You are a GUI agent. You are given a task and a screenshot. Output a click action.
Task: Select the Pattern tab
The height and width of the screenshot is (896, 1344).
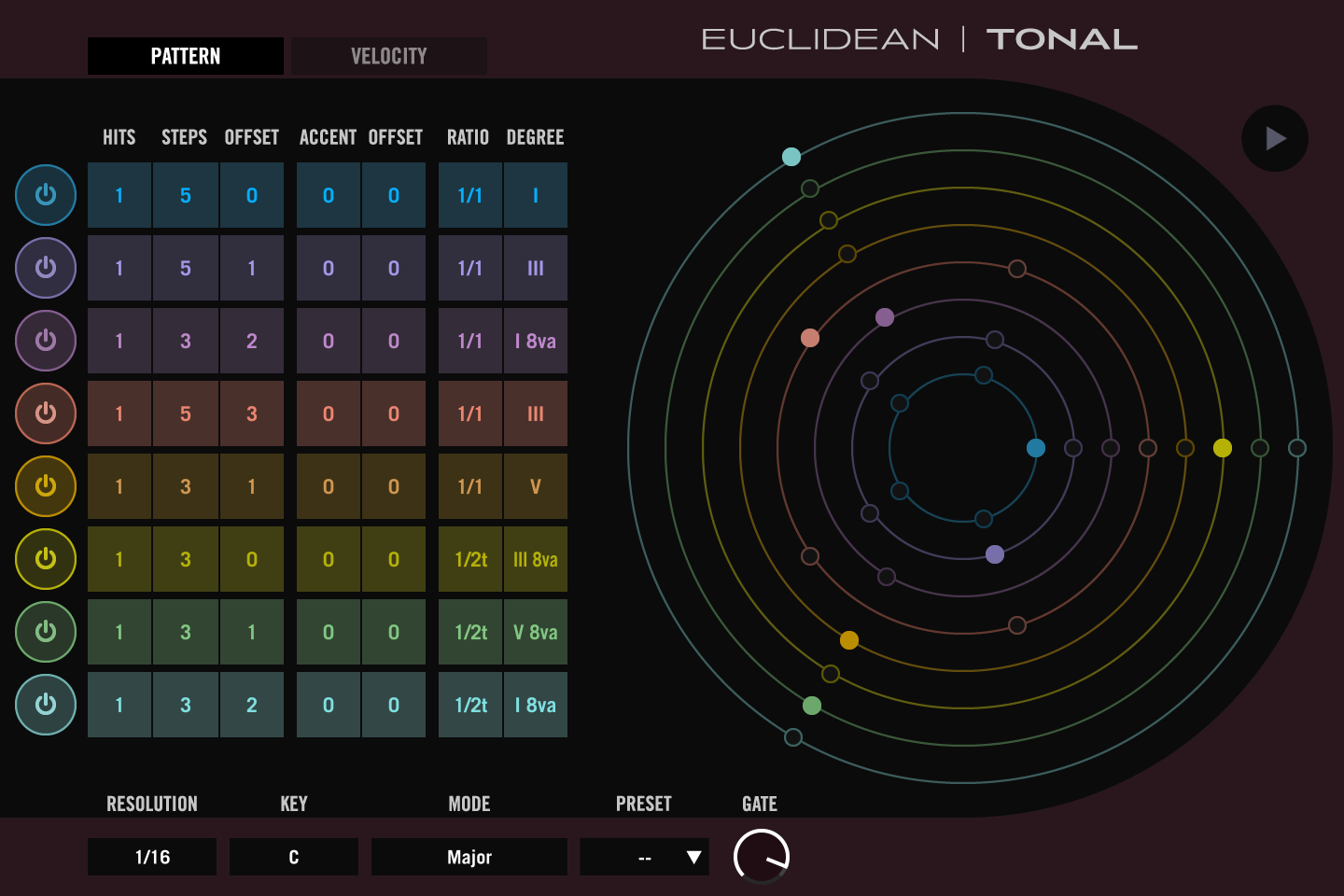[185, 55]
